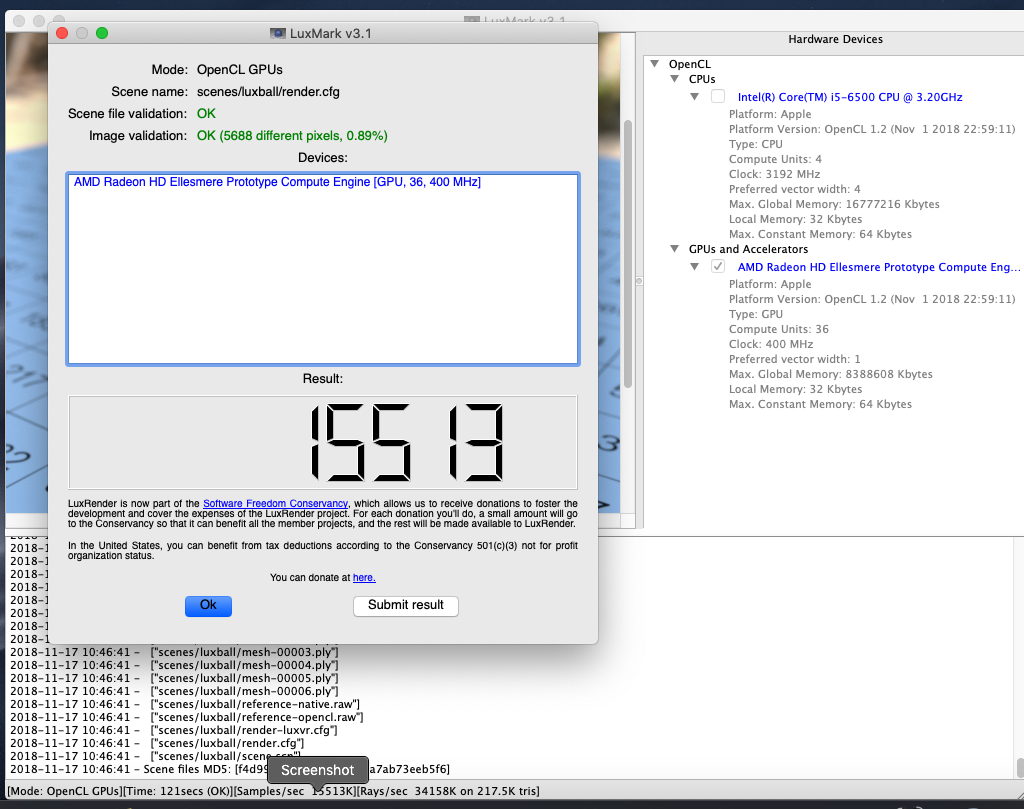
Task: Open the Software Freedom Conservancy link
Action: click(275, 503)
